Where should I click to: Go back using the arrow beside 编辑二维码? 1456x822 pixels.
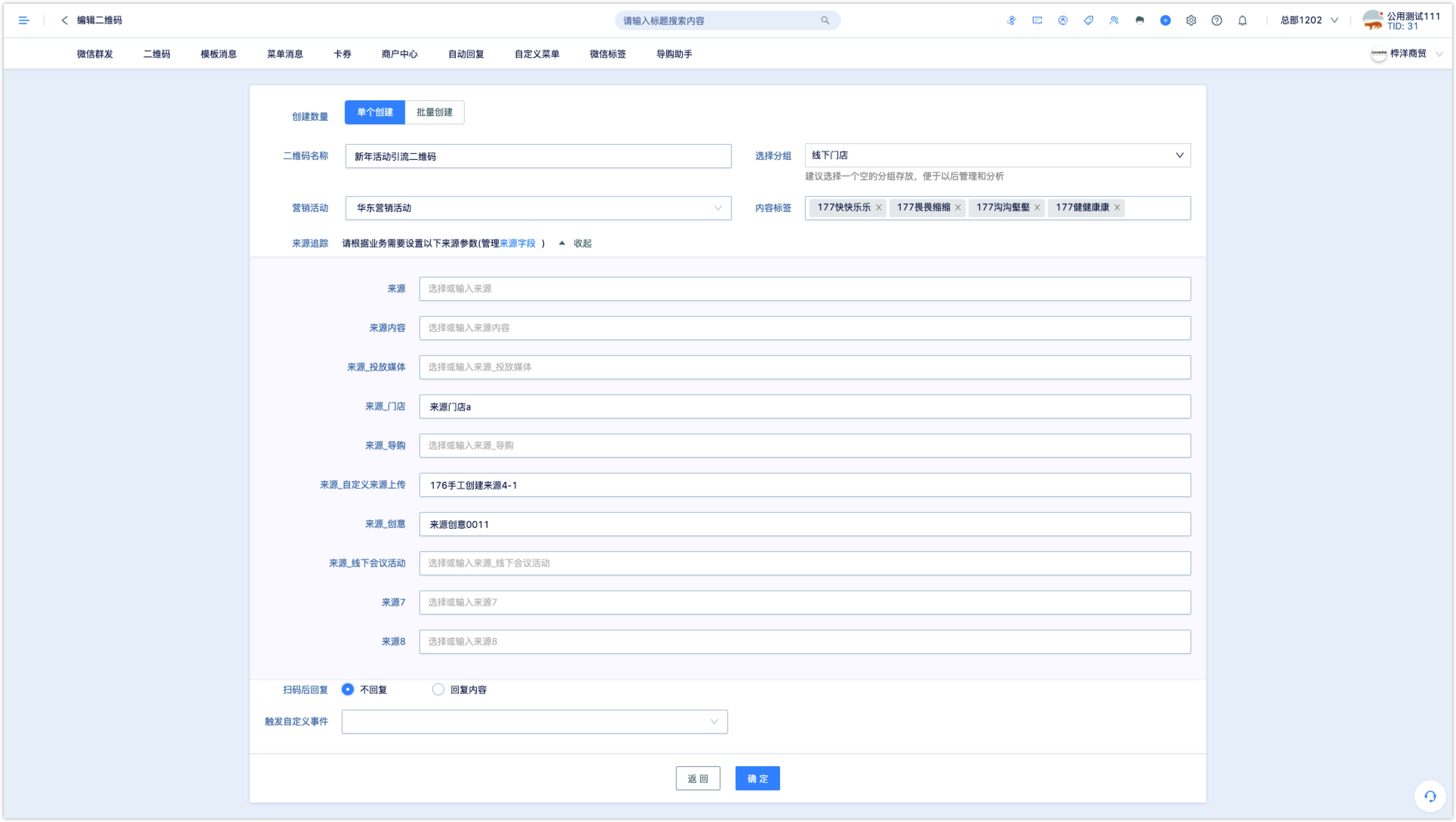click(x=65, y=20)
